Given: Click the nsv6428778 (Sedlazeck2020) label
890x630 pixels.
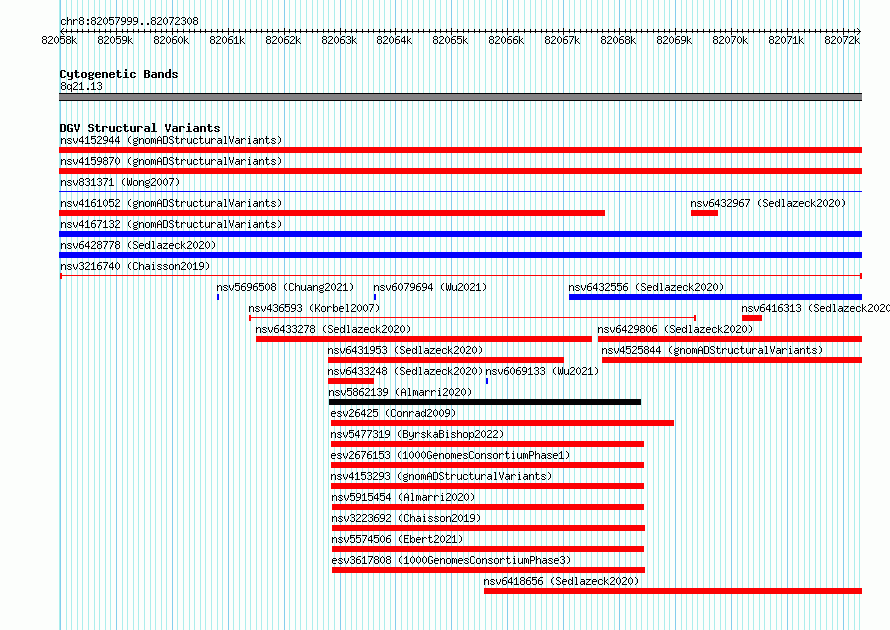Looking at the screenshot, I should point(138,245).
